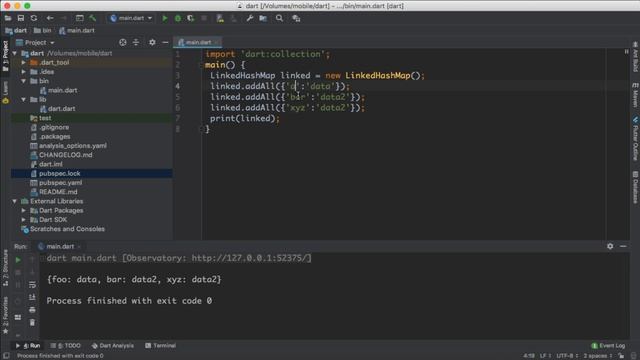Select README.md in project tree
640x360 pixels.
tap(54, 192)
